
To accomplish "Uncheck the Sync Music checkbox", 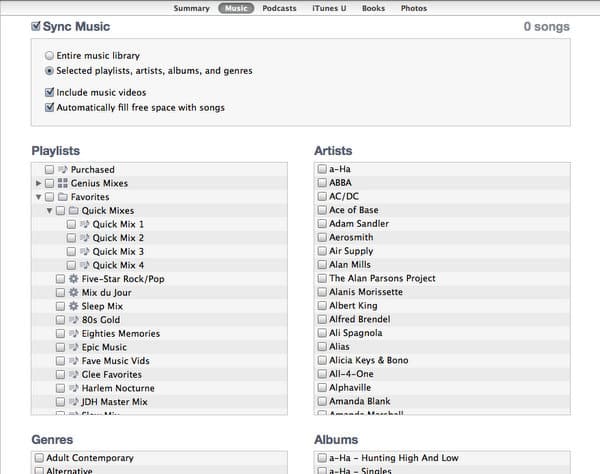I will click(36, 26).
